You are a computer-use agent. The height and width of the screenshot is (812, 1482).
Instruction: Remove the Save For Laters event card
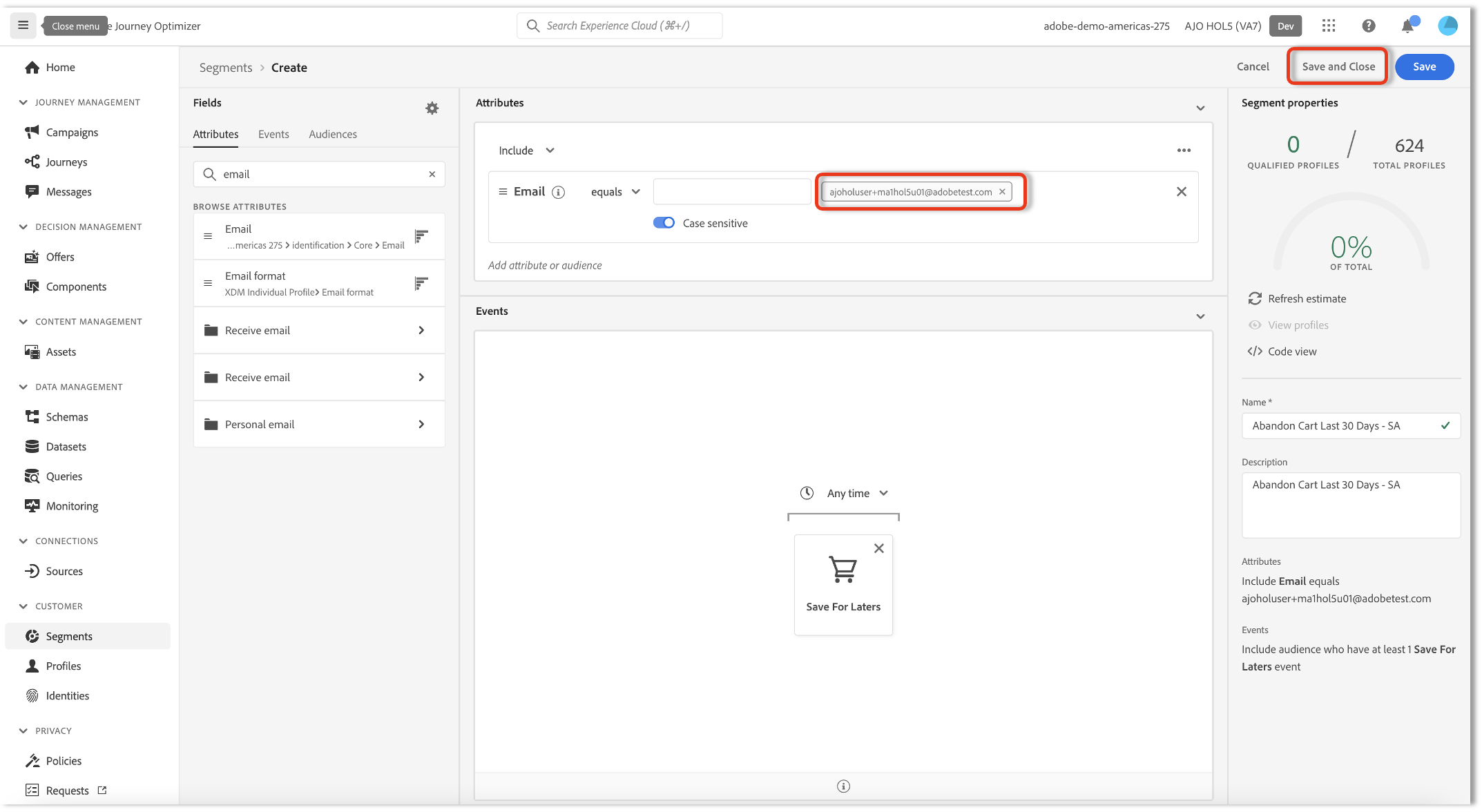click(878, 548)
